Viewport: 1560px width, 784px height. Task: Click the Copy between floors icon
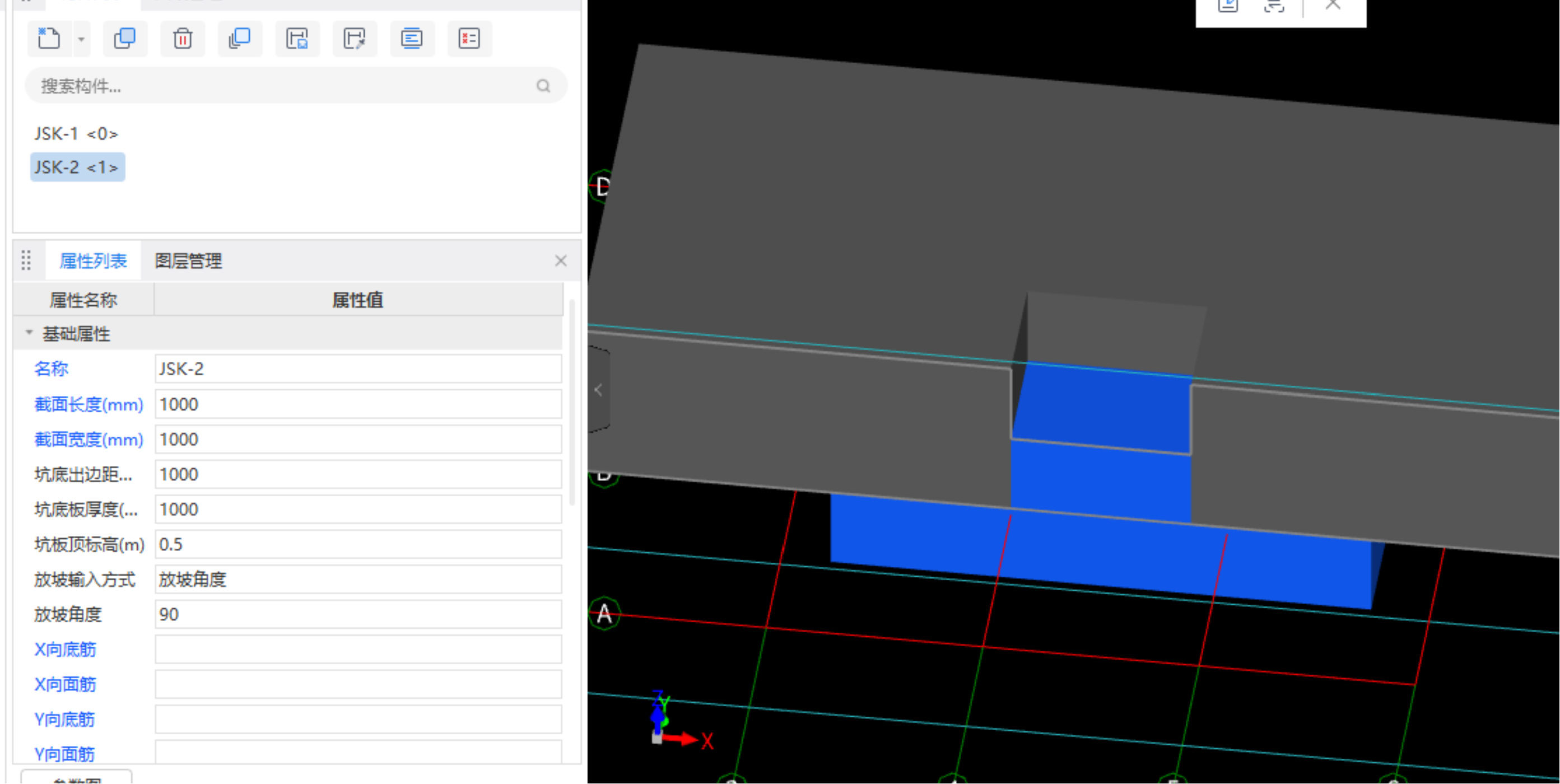tap(240, 39)
